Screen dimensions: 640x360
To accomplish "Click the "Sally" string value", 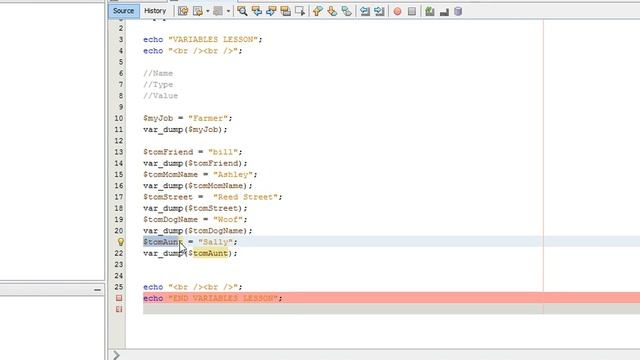I will pos(215,242).
